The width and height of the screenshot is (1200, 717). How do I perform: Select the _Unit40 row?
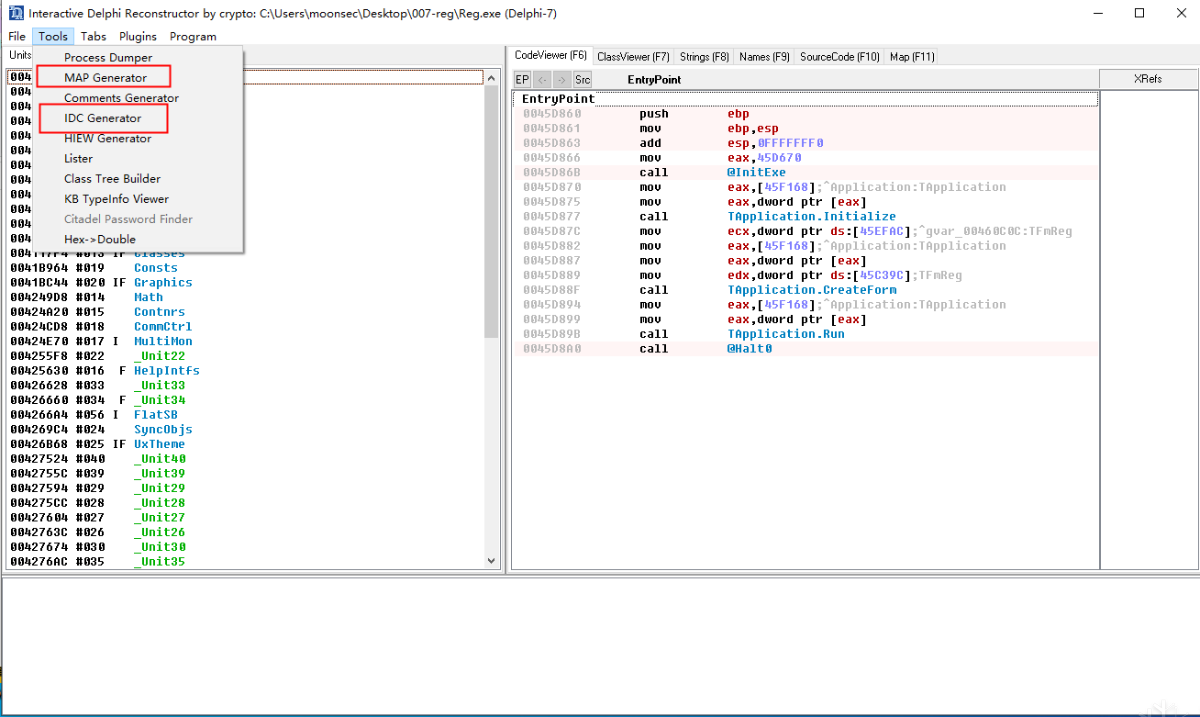tap(245, 459)
